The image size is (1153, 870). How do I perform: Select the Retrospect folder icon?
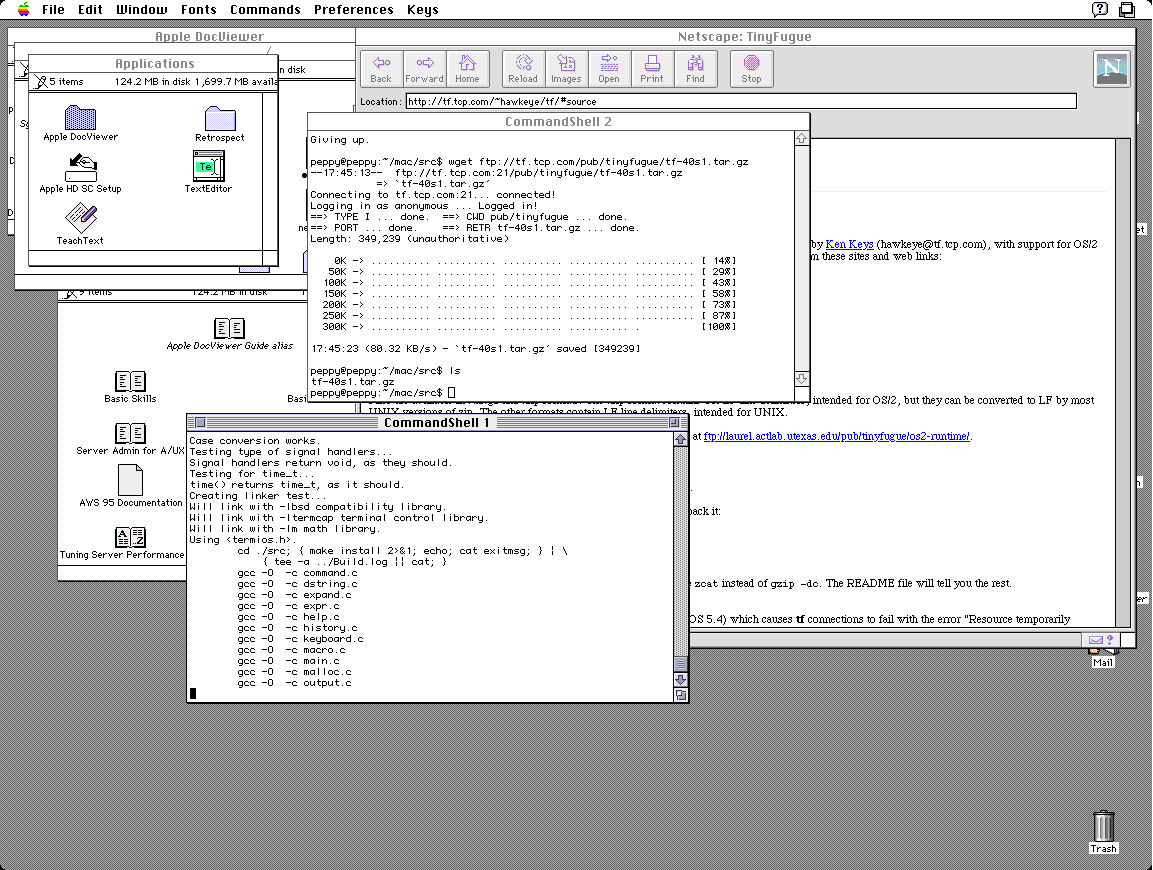point(220,118)
